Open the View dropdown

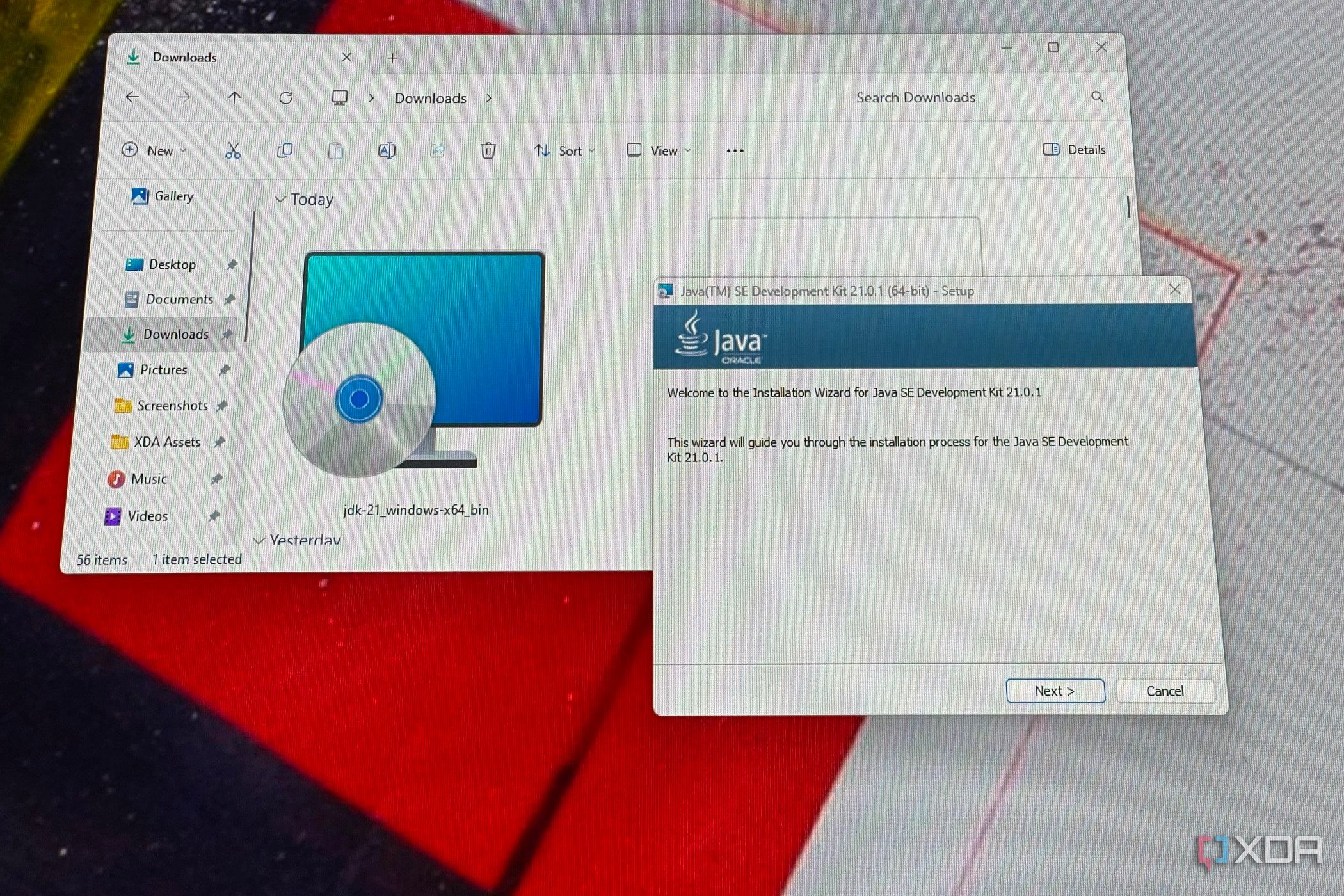[659, 151]
